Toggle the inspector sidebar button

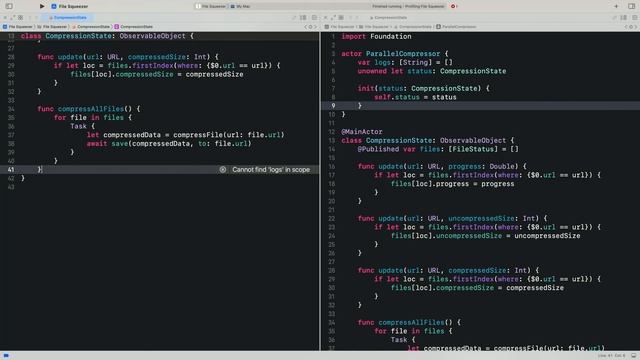pos(631,6)
